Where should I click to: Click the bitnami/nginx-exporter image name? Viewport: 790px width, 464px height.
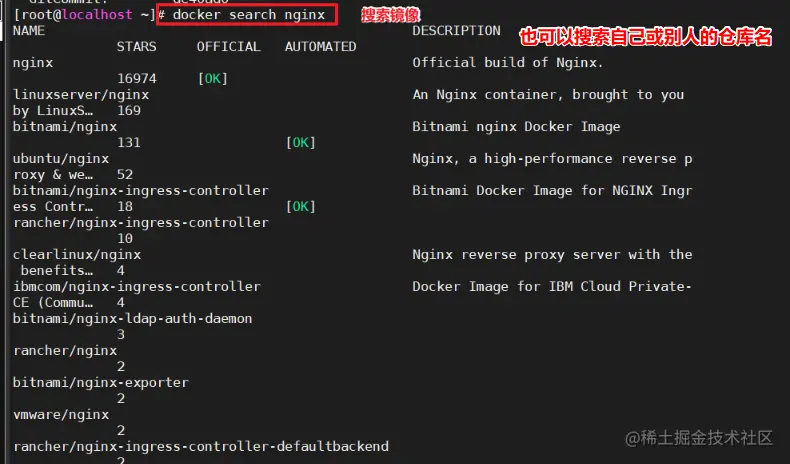(101, 383)
